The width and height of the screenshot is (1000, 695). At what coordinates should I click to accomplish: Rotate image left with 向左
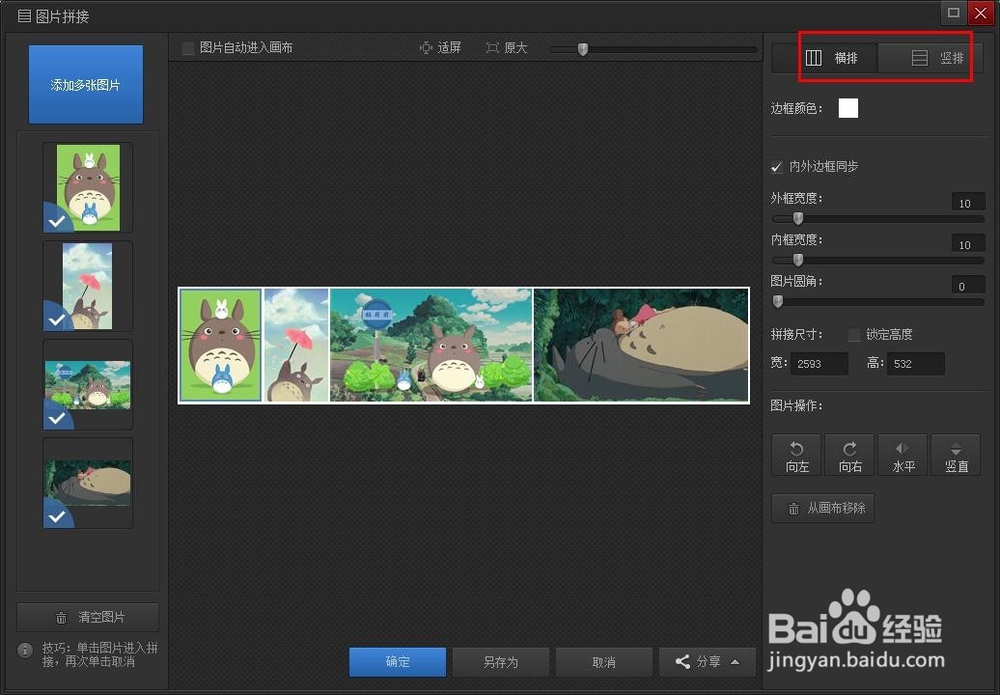797,455
